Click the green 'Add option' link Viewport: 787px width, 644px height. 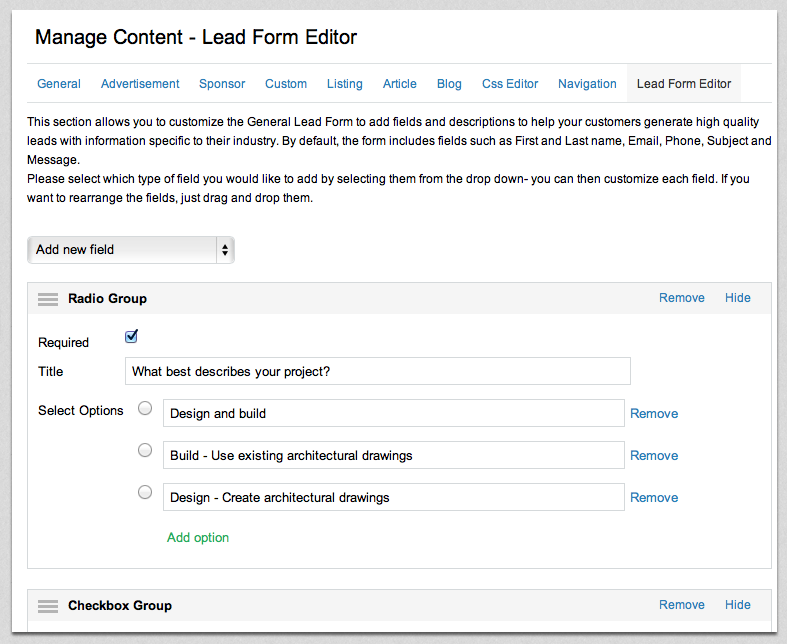point(198,538)
